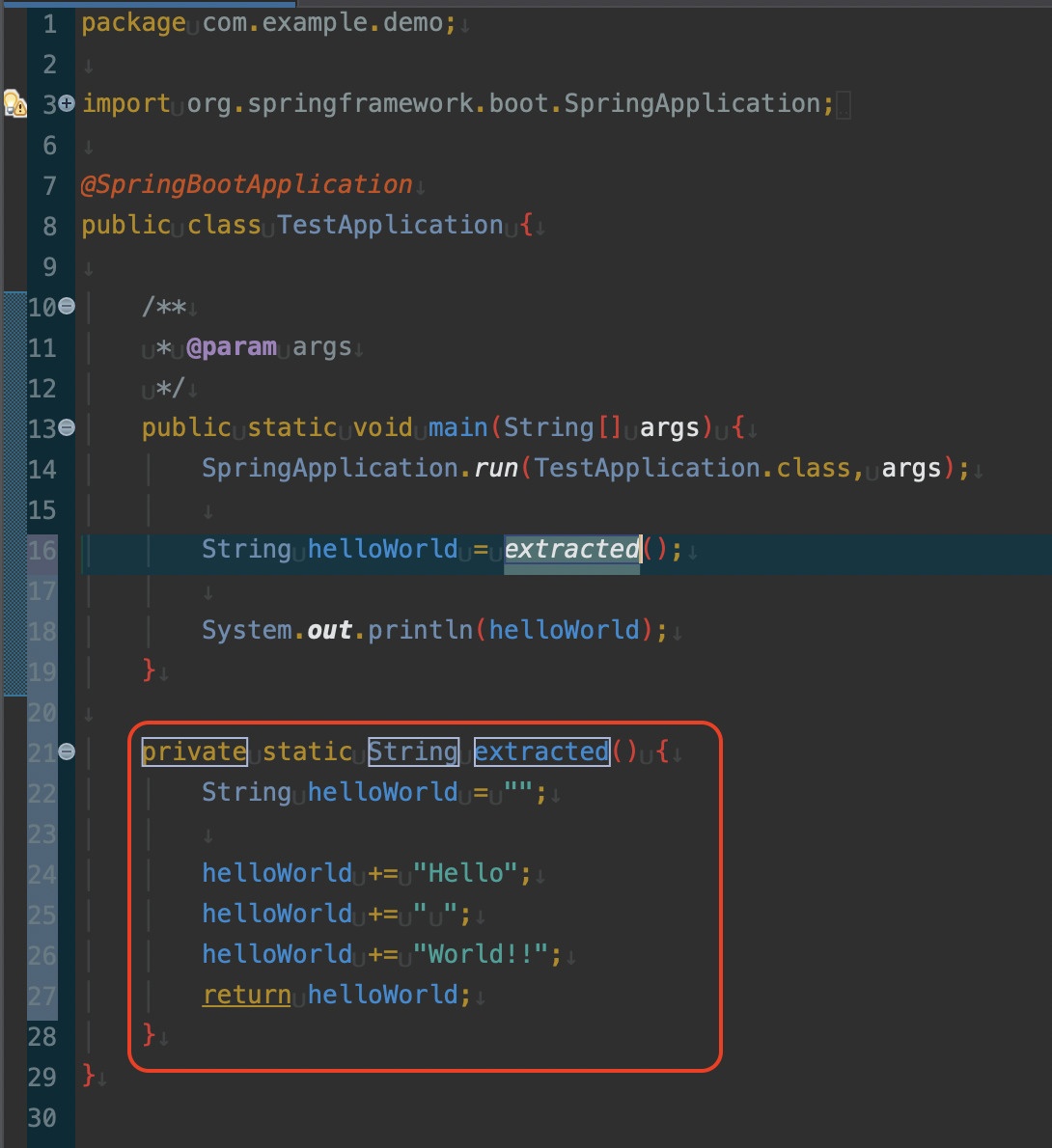1052x1148 pixels.
Task: Click the "World!!" string literal
Action: pyautogui.click(x=482, y=955)
